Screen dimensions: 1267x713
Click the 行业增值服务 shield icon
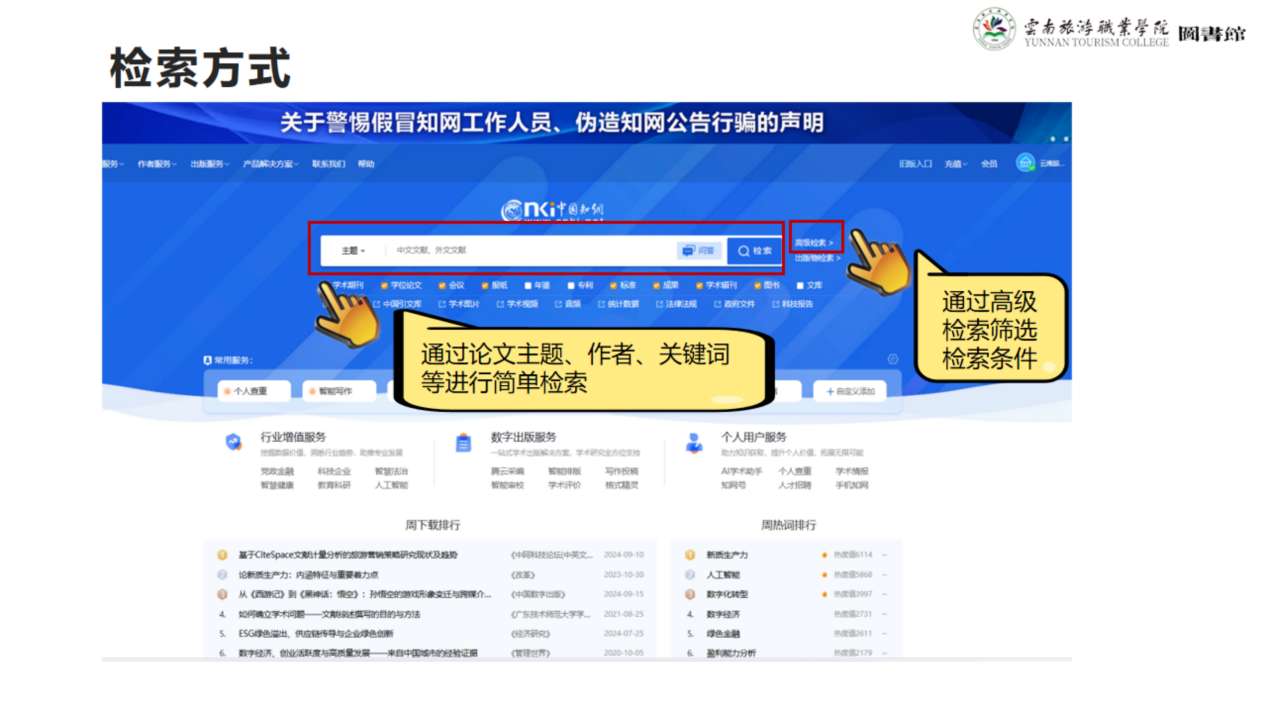point(233,442)
